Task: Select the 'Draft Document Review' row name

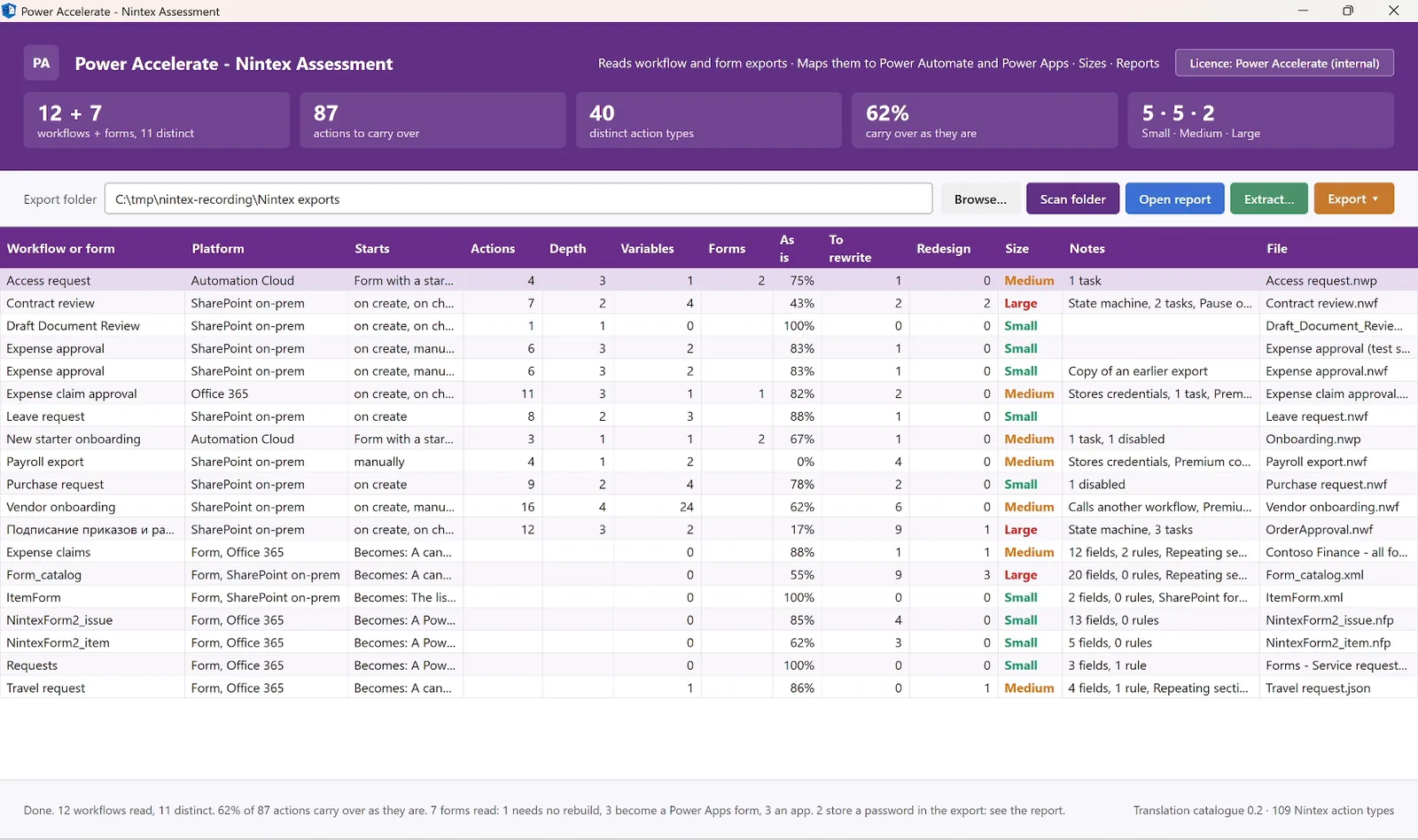Action: point(73,325)
